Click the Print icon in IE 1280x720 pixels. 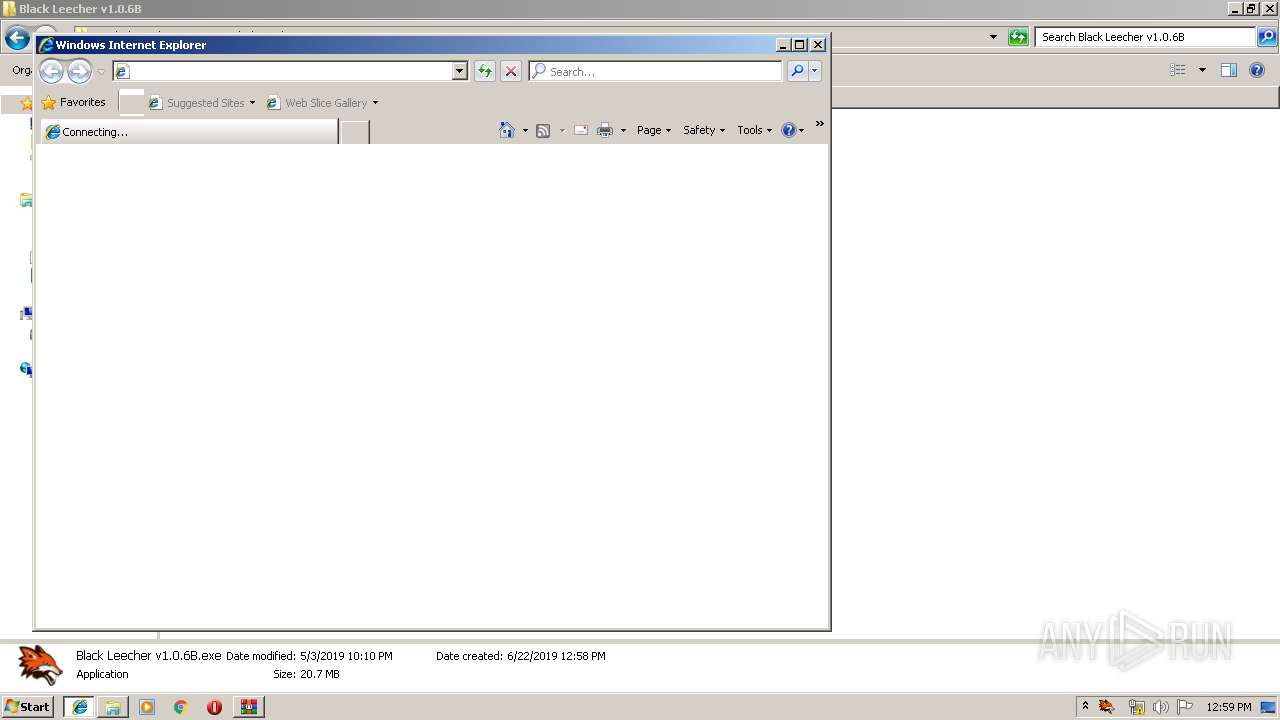[x=605, y=130]
